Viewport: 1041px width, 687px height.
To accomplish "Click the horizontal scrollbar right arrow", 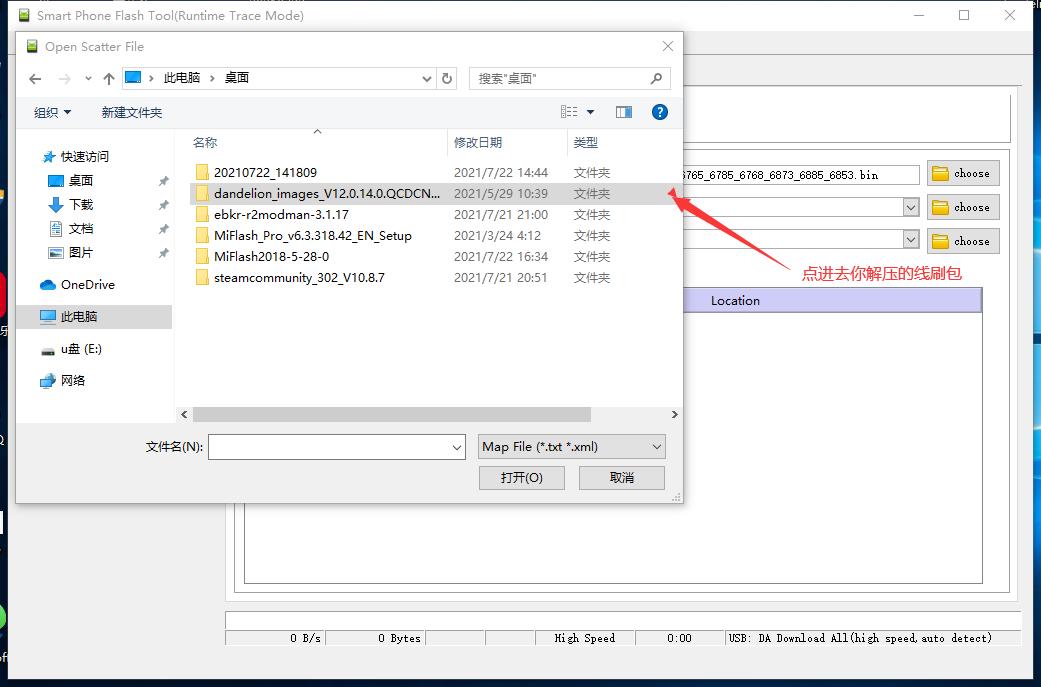I will pyautogui.click(x=675, y=414).
